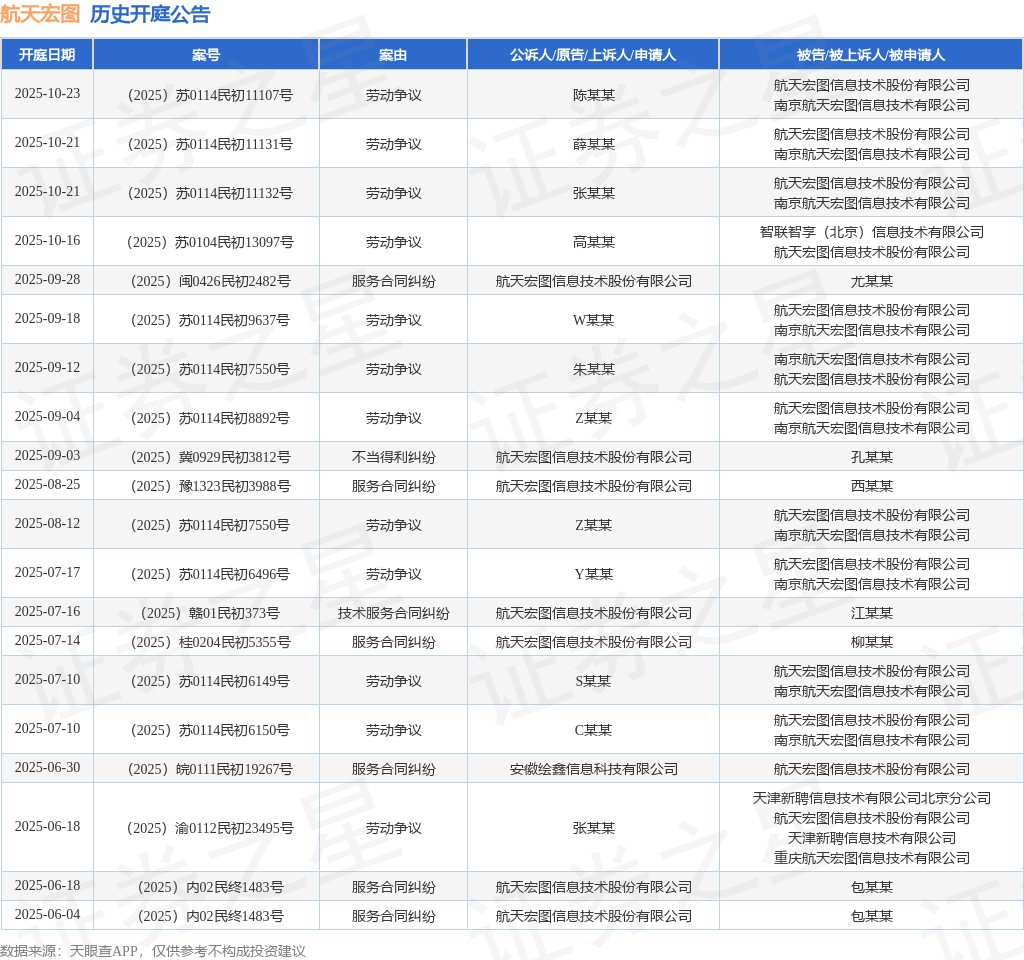Select the 开庭日期 column header
Viewport: 1024px width, 960px height.
(x=47, y=55)
